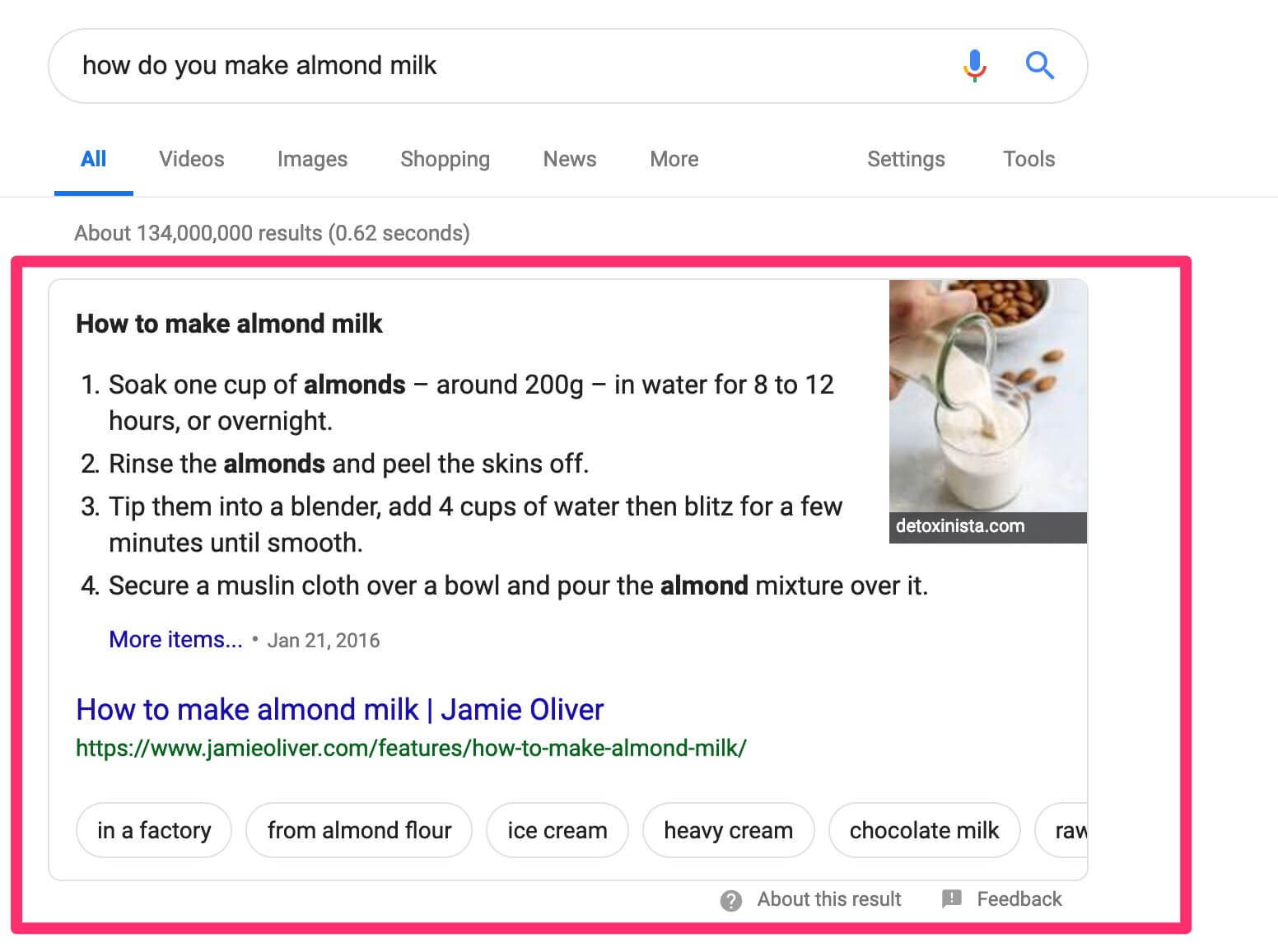
Task: Click the feedback flag icon
Action: point(951,898)
